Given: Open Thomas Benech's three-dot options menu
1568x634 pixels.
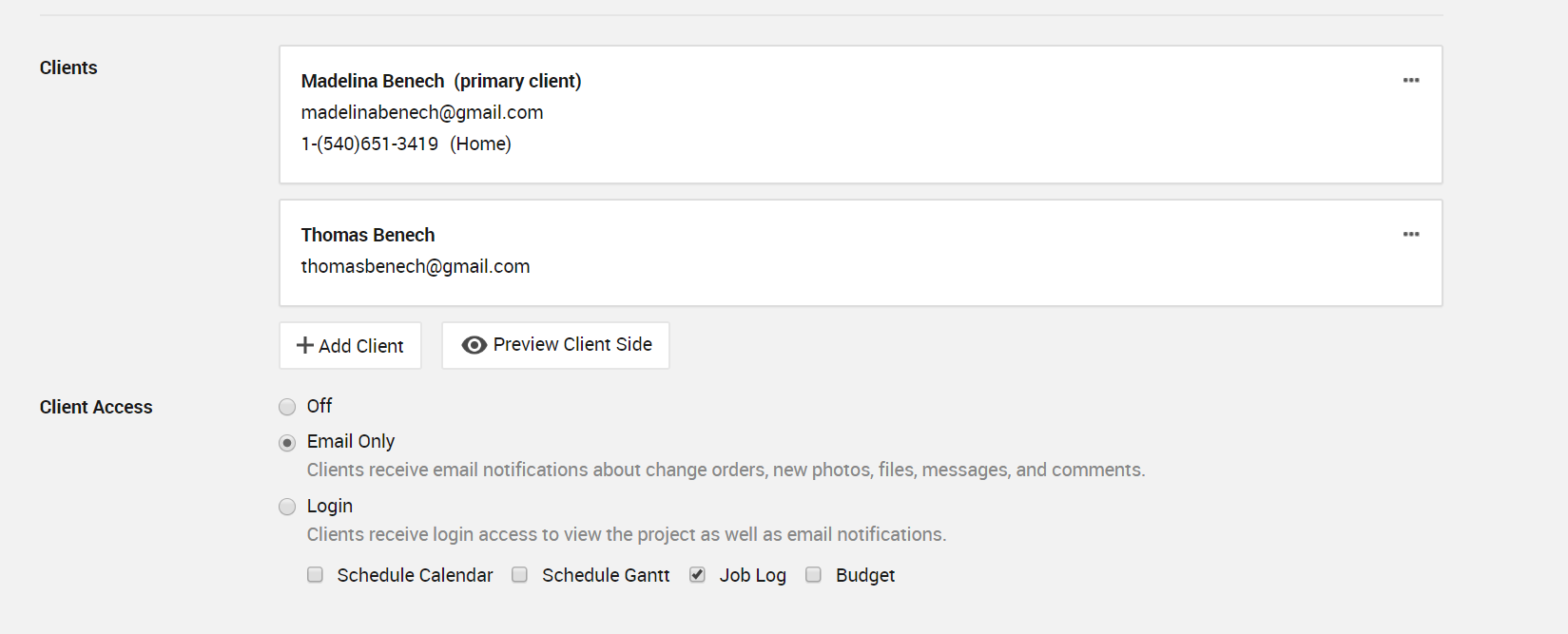Looking at the screenshot, I should 1411,235.
